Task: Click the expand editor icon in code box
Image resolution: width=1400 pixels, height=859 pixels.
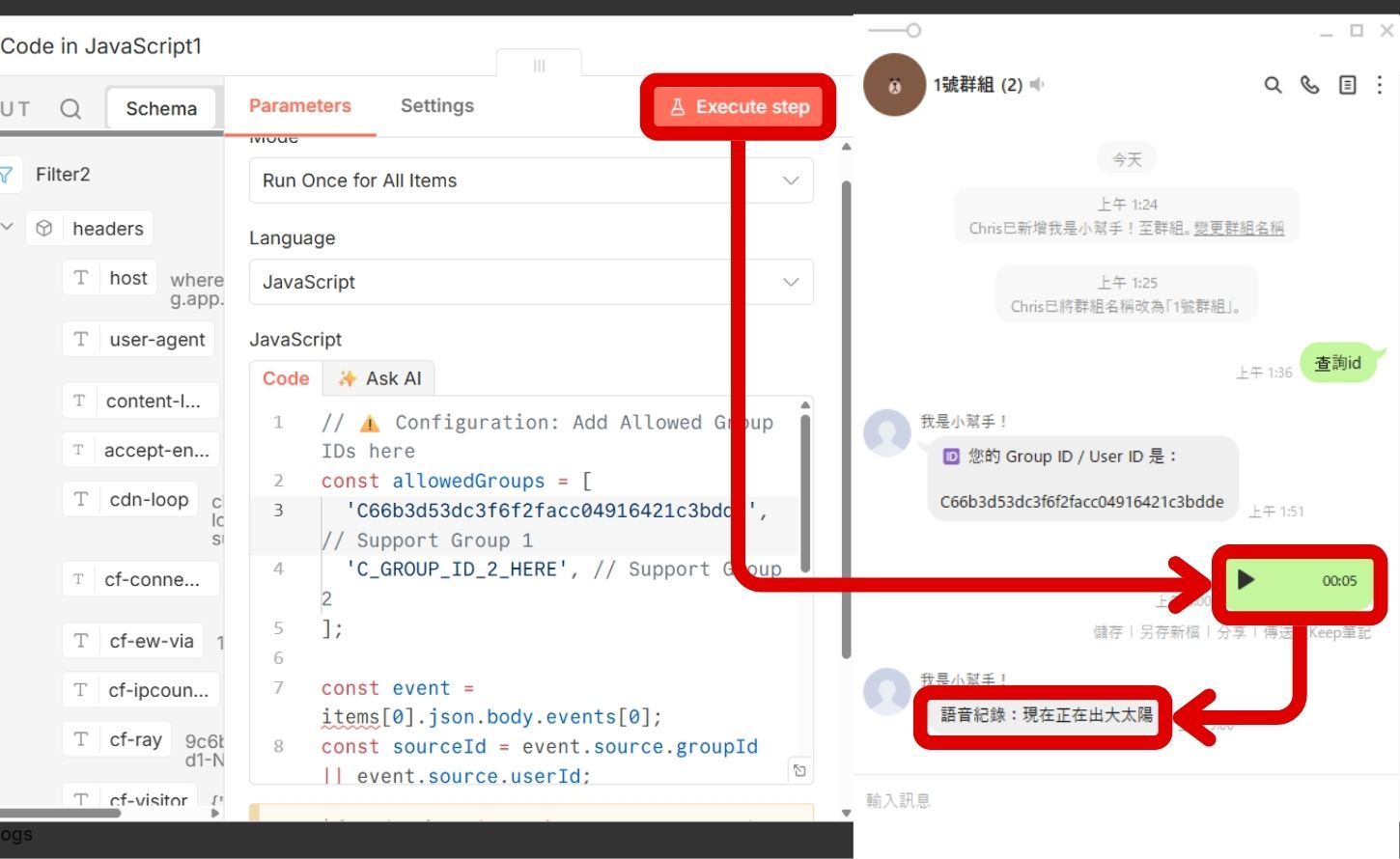Action: [799, 770]
